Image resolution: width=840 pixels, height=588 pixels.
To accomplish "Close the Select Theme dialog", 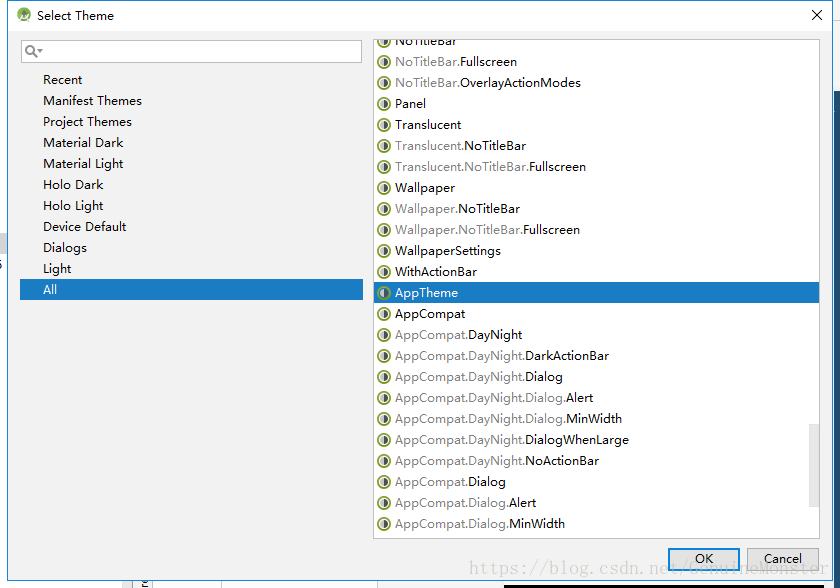I will (x=816, y=15).
